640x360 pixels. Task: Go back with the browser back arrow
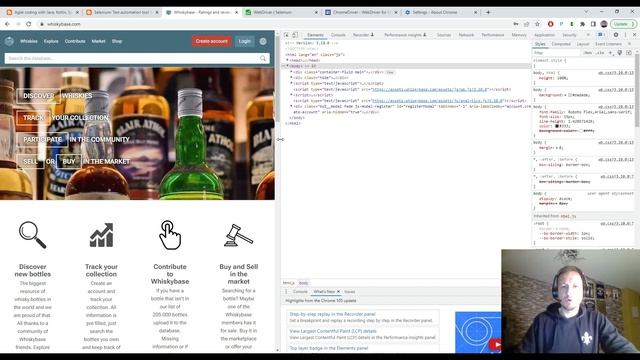7,24
